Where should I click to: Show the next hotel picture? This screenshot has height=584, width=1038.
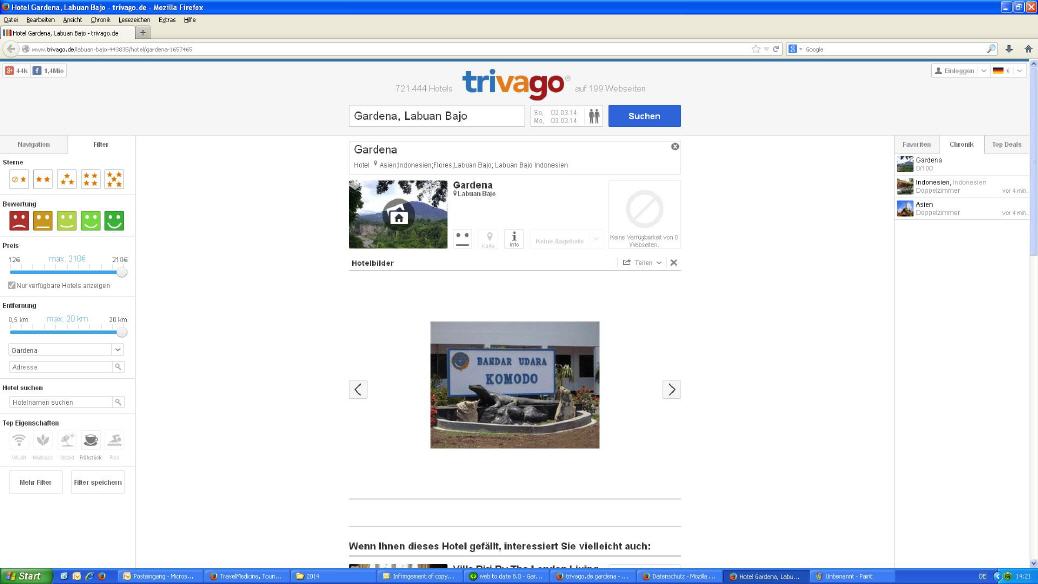(x=671, y=389)
